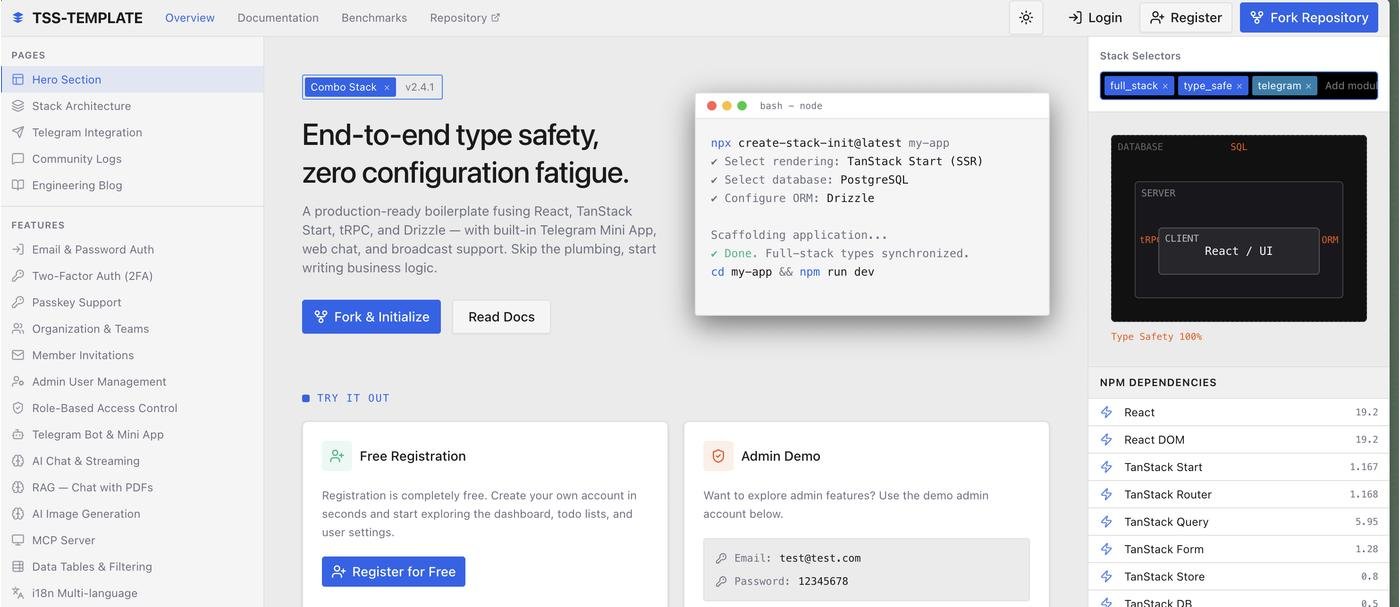This screenshot has width=1400, height=607.
Task: Click the Type Safety 100% label
Action: click(1156, 337)
